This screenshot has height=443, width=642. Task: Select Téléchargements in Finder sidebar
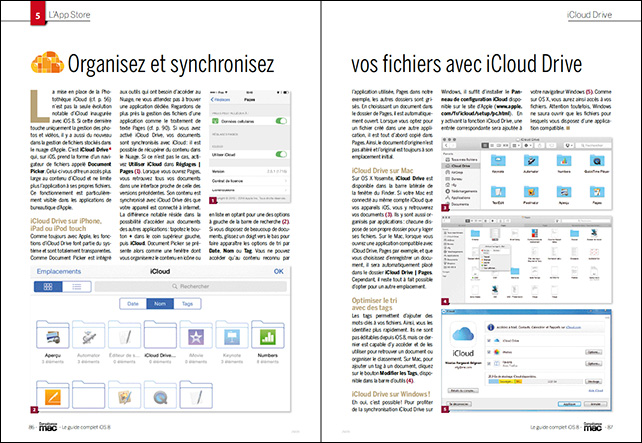point(461,191)
